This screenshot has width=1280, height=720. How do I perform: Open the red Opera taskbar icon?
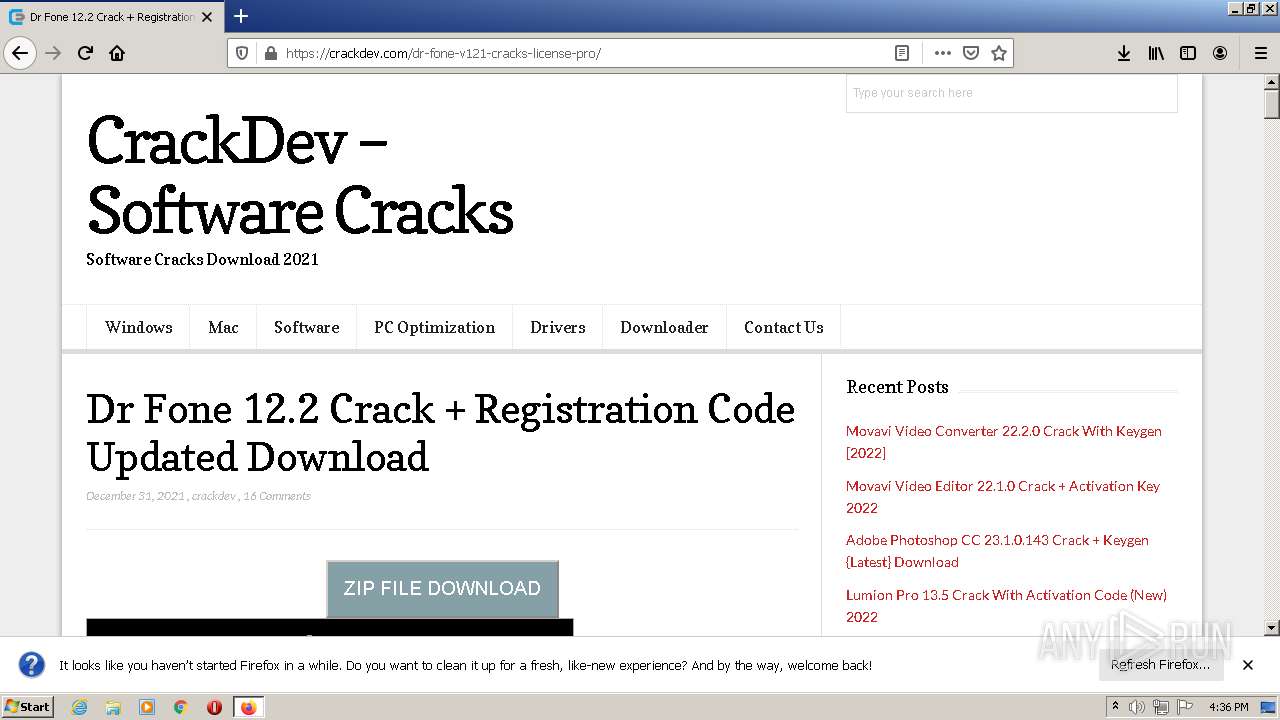[x=214, y=707]
